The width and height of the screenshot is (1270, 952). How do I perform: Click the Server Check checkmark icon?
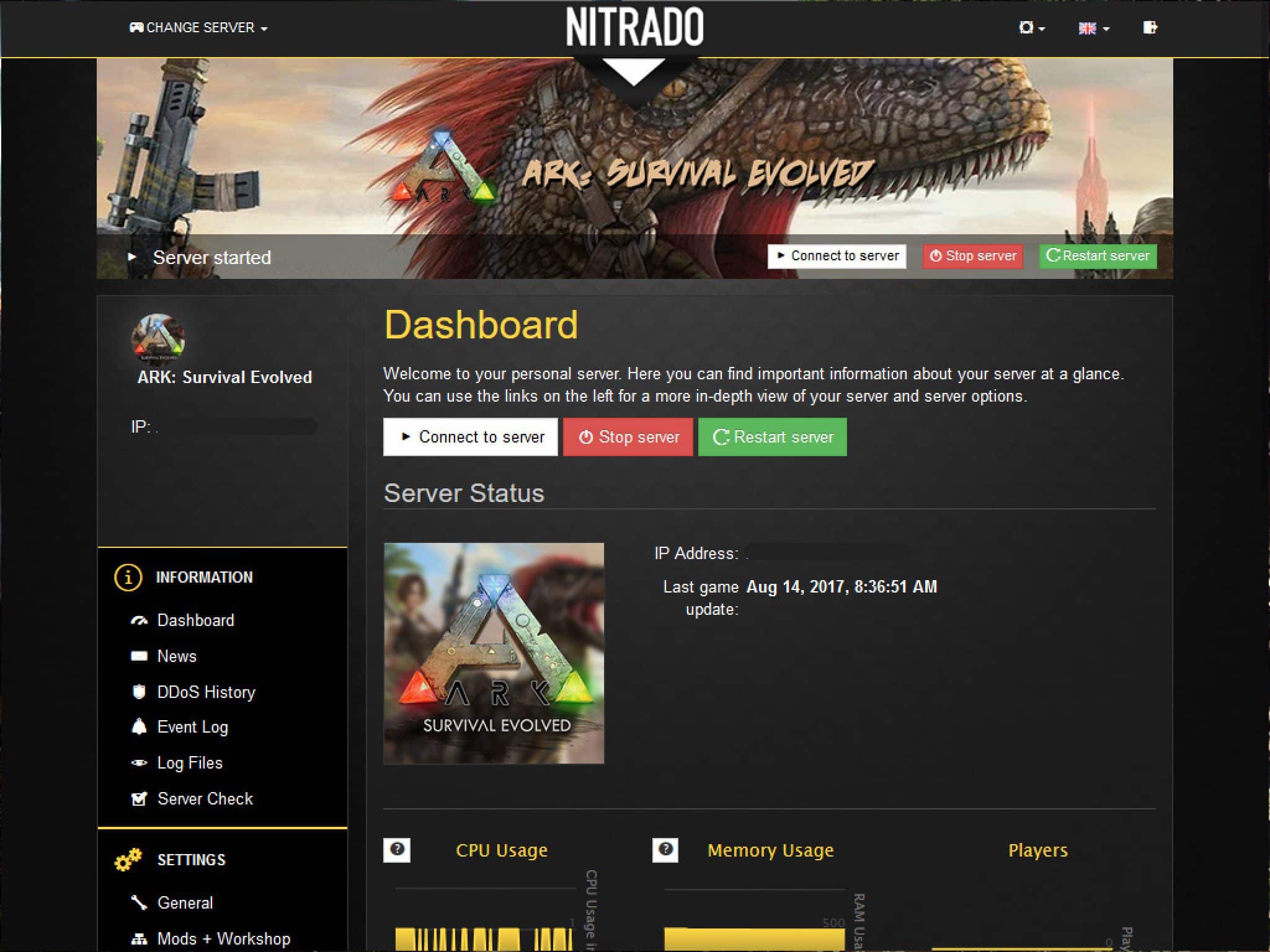(x=139, y=798)
